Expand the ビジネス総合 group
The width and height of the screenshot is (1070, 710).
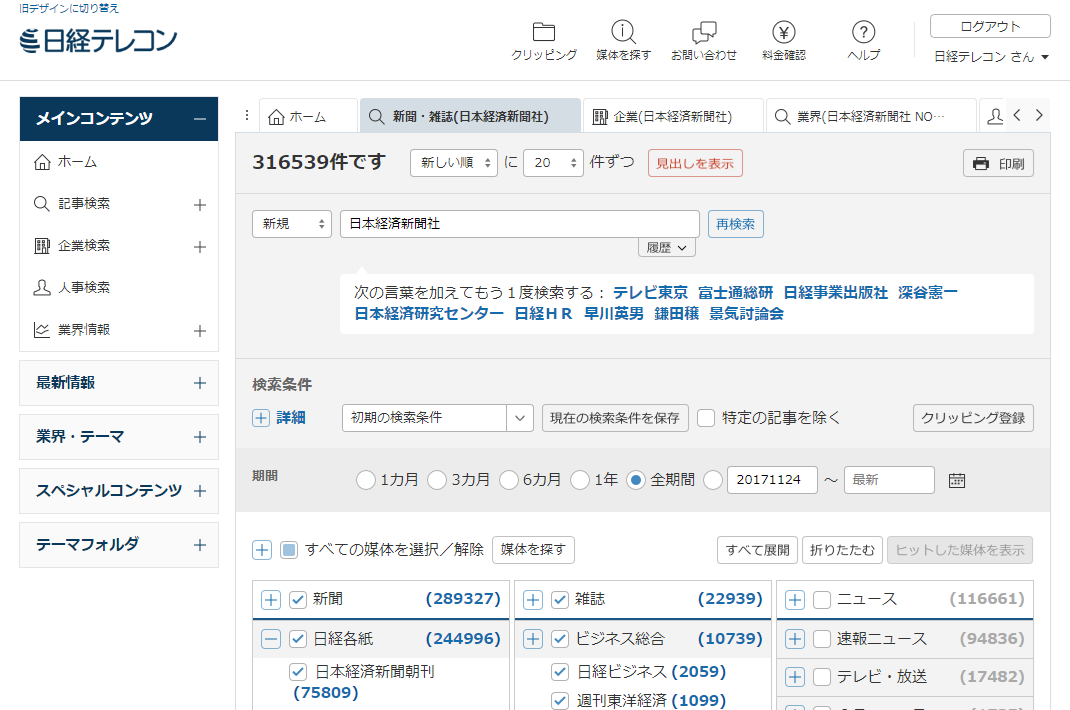[533, 639]
